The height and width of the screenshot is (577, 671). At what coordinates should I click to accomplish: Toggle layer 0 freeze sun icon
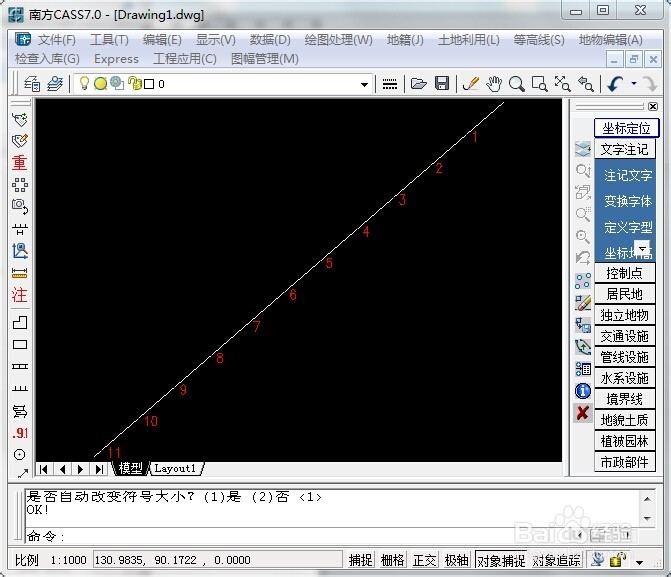tap(101, 83)
